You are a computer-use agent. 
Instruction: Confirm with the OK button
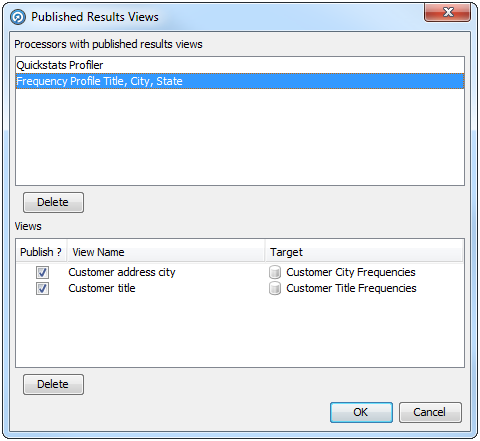[361, 412]
